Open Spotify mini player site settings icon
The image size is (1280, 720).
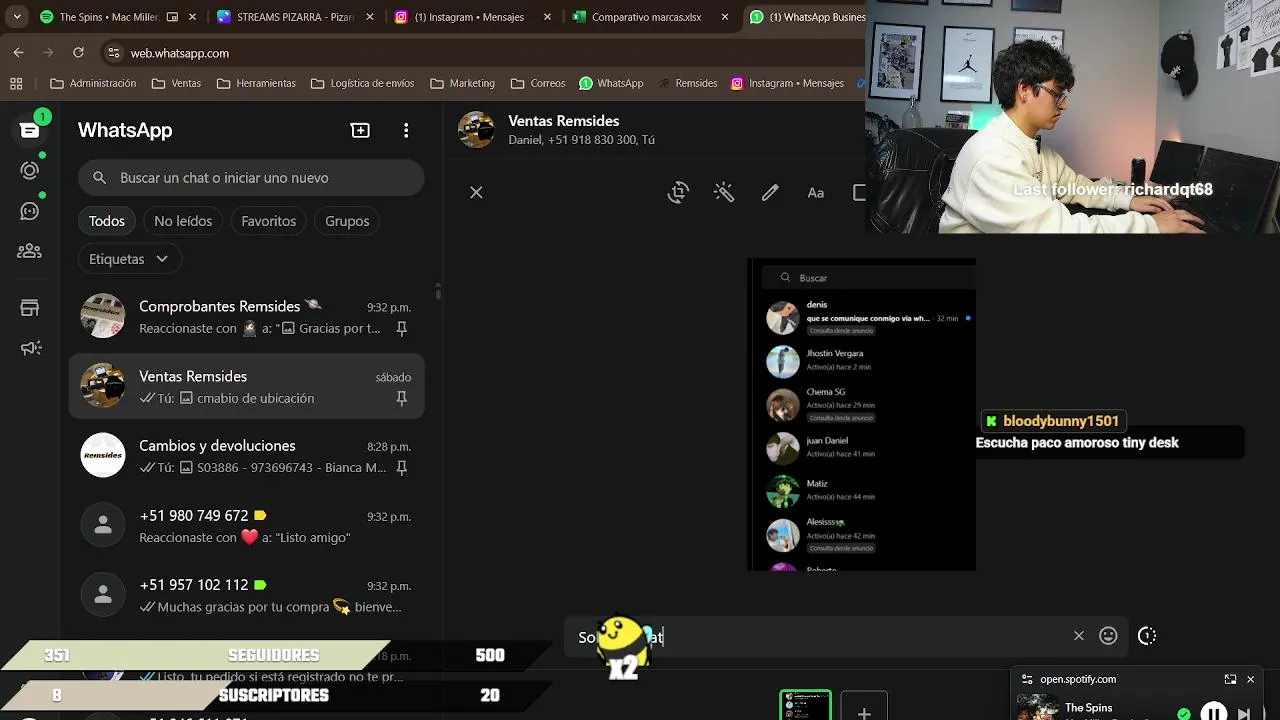[x=1026, y=679]
